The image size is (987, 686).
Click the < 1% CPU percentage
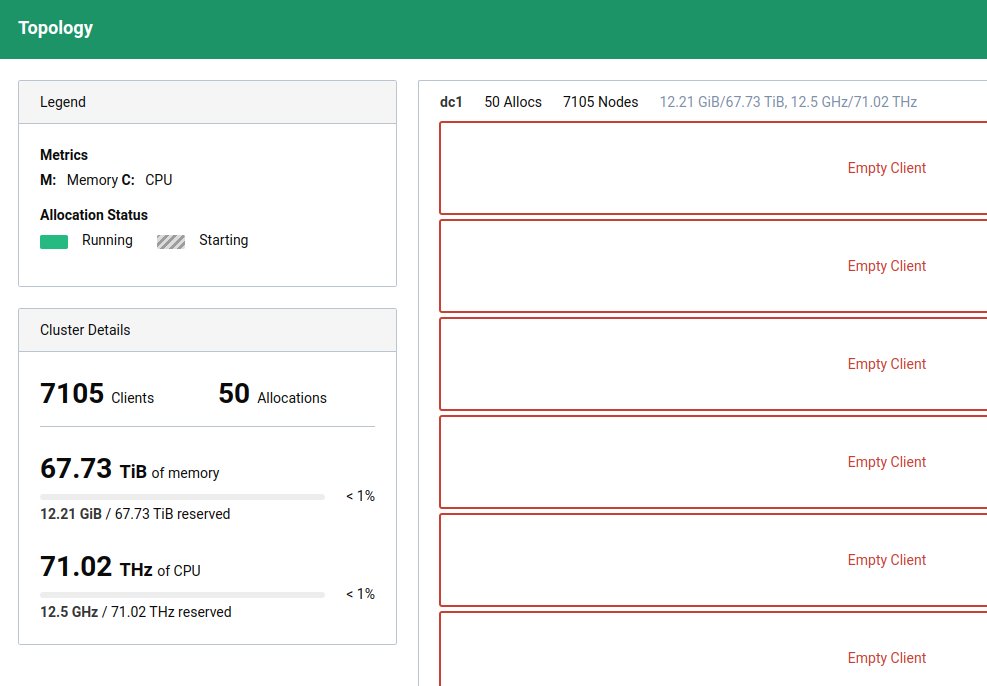pyautogui.click(x=360, y=594)
